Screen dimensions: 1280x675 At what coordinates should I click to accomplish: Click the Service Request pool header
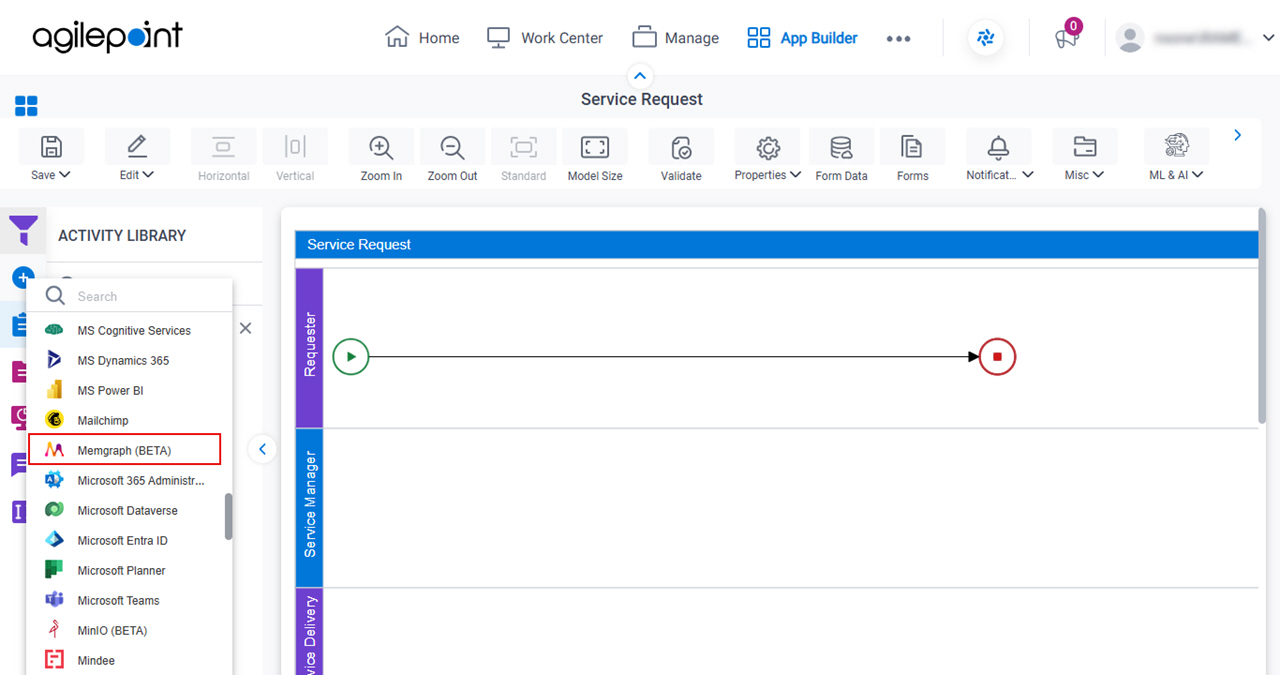(777, 244)
